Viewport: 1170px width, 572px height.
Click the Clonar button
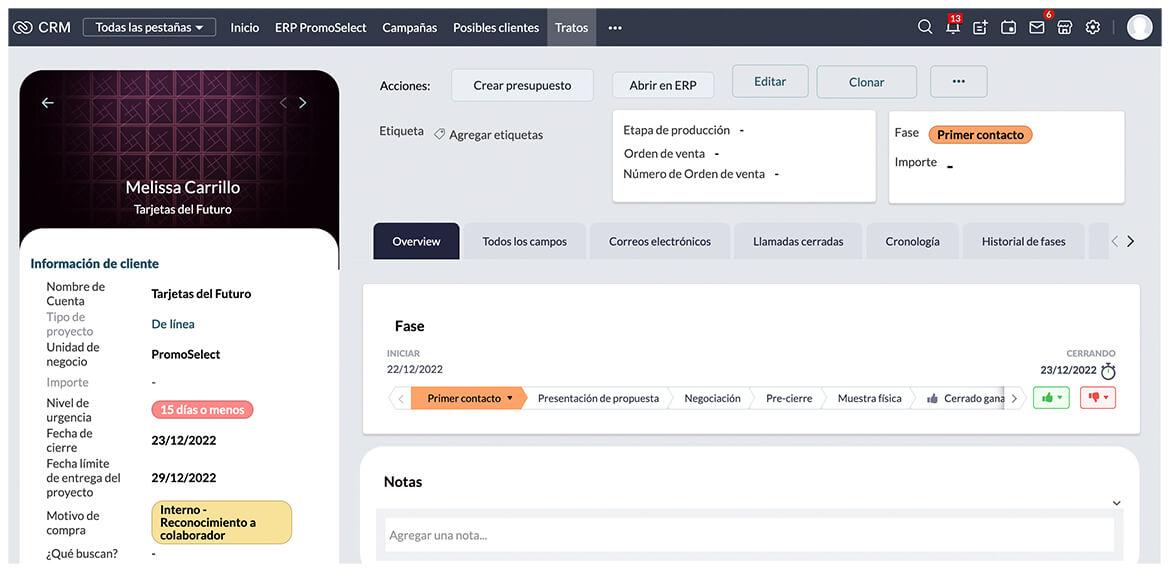coord(866,82)
